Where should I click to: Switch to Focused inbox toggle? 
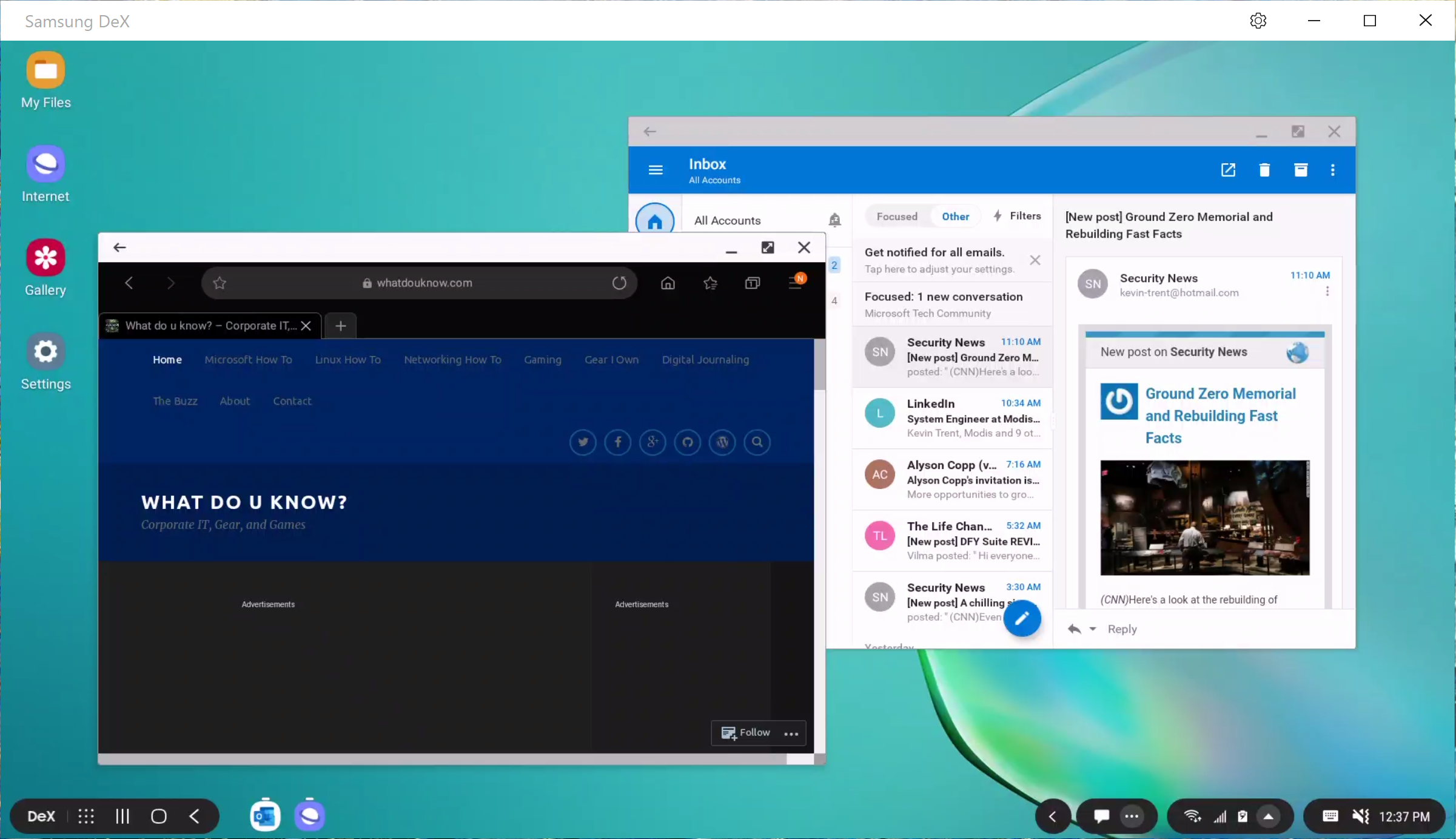896,217
